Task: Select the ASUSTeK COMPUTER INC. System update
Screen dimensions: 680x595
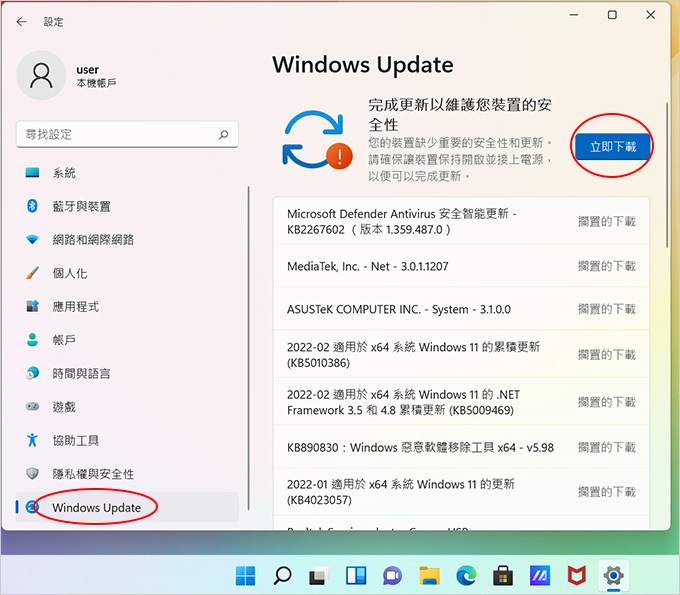Action: point(461,309)
